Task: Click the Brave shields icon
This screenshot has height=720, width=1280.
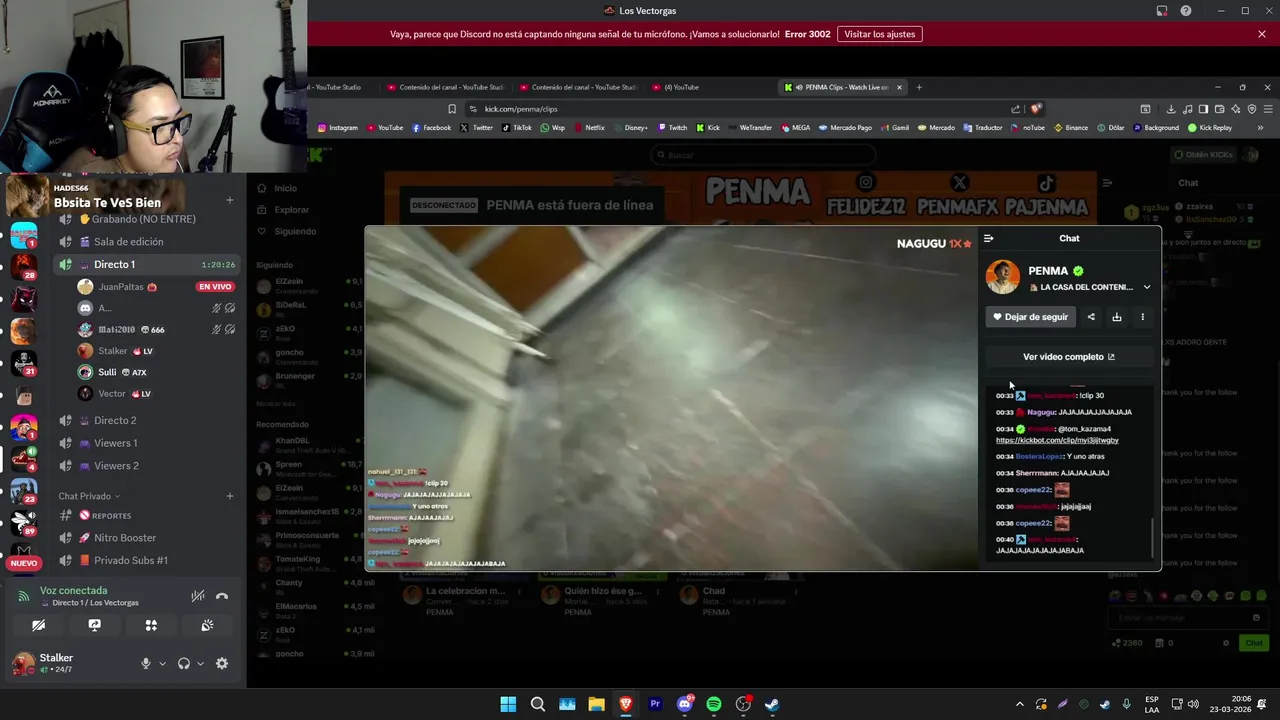Action: point(1036,109)
